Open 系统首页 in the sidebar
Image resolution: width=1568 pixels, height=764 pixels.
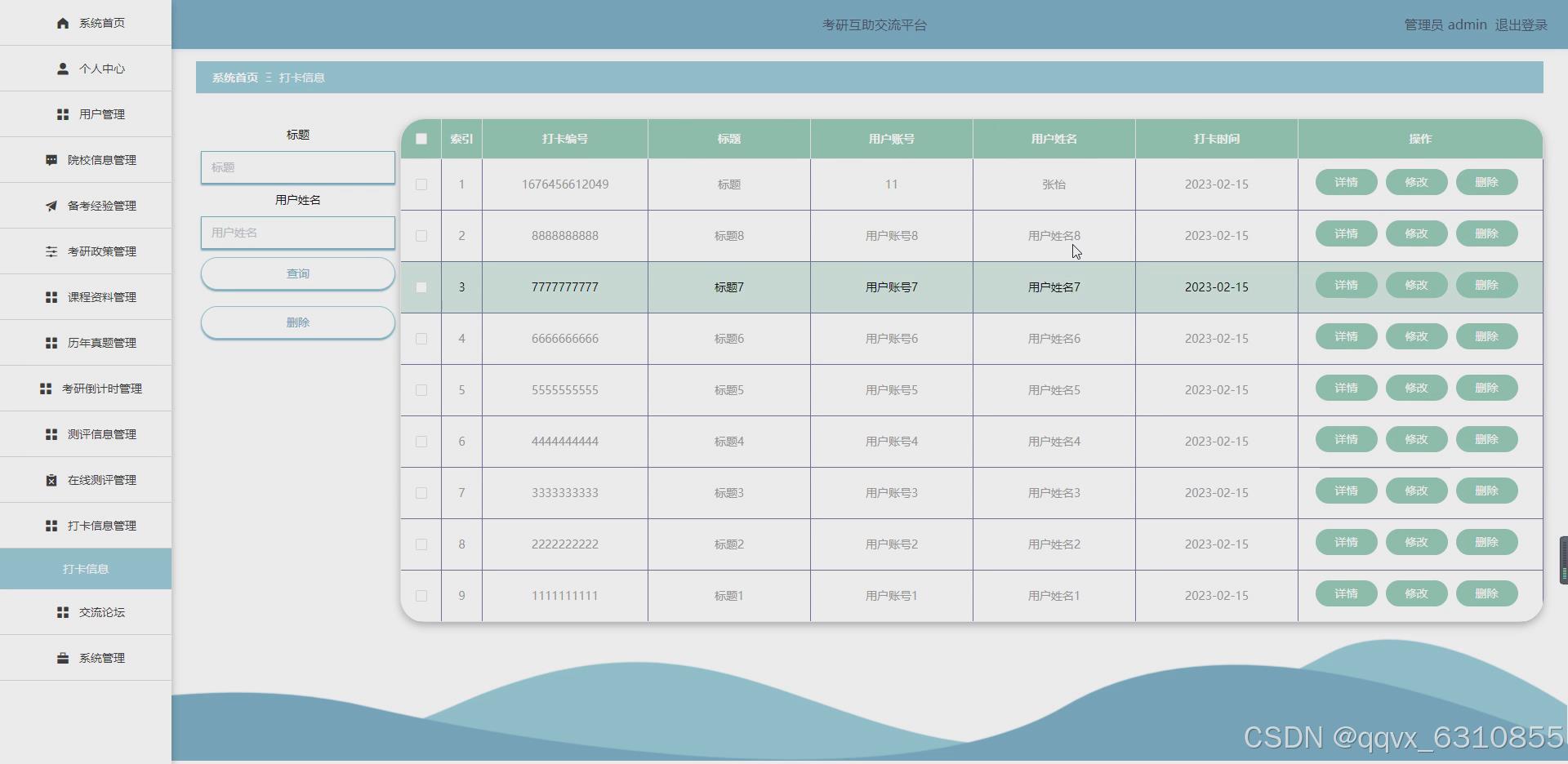tap(86, 23)
